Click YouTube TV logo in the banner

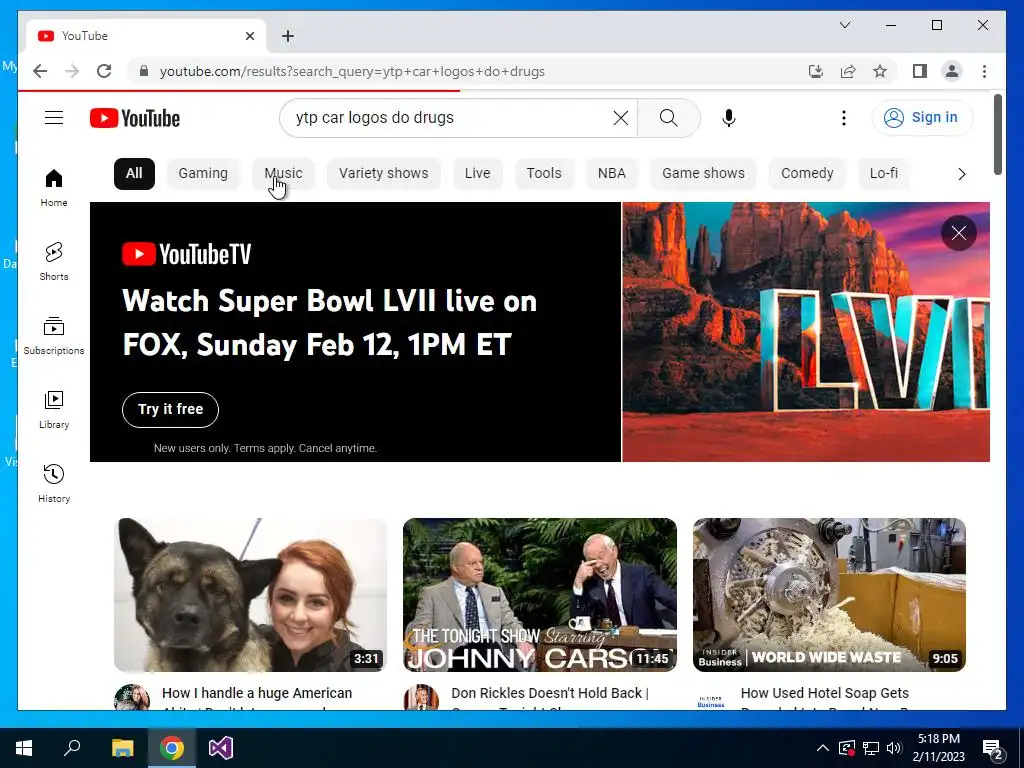pyautogui.click(x=187, y=254)
